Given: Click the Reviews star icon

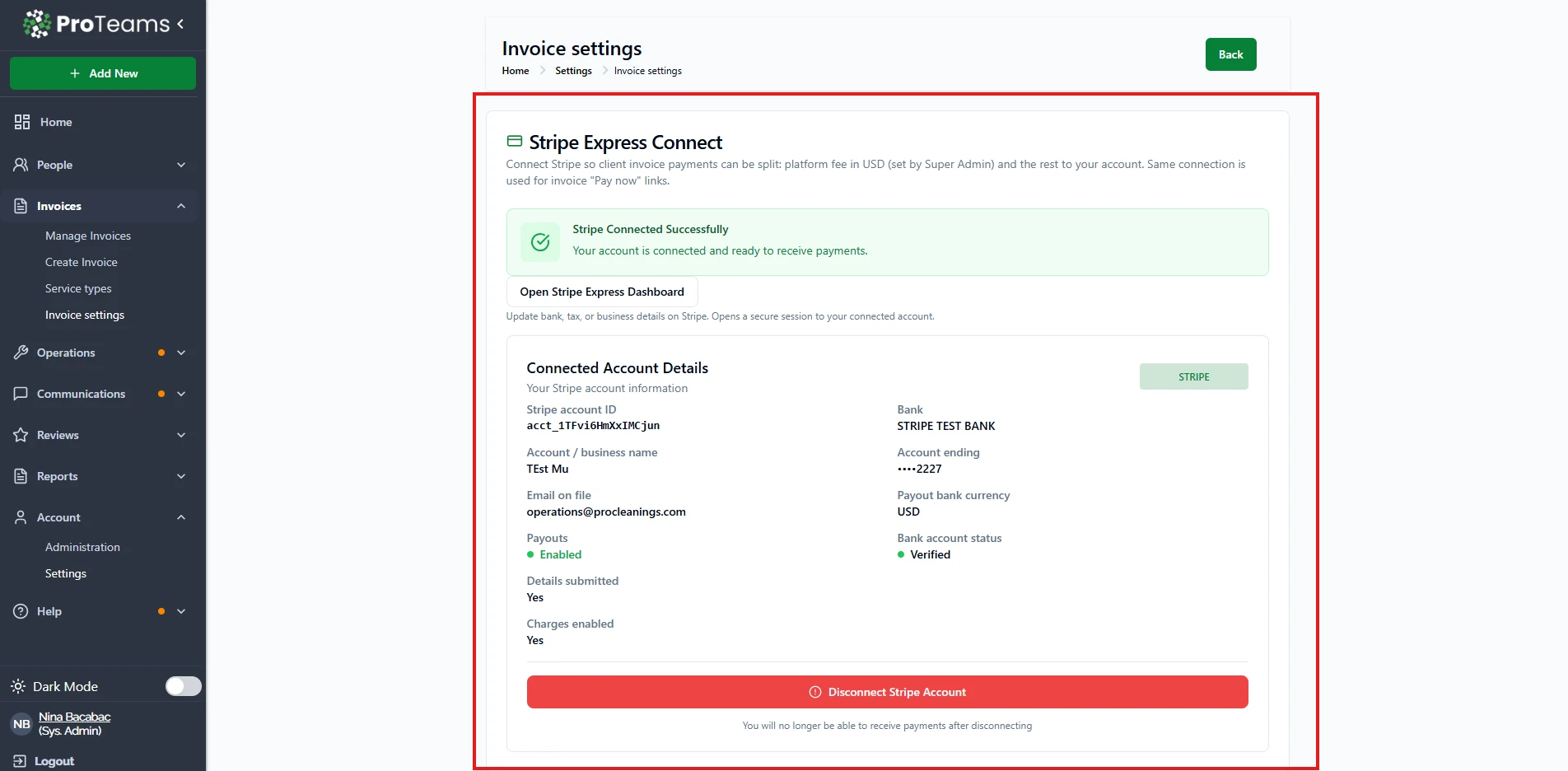Looking at the screenshot, I should point(21,435).
